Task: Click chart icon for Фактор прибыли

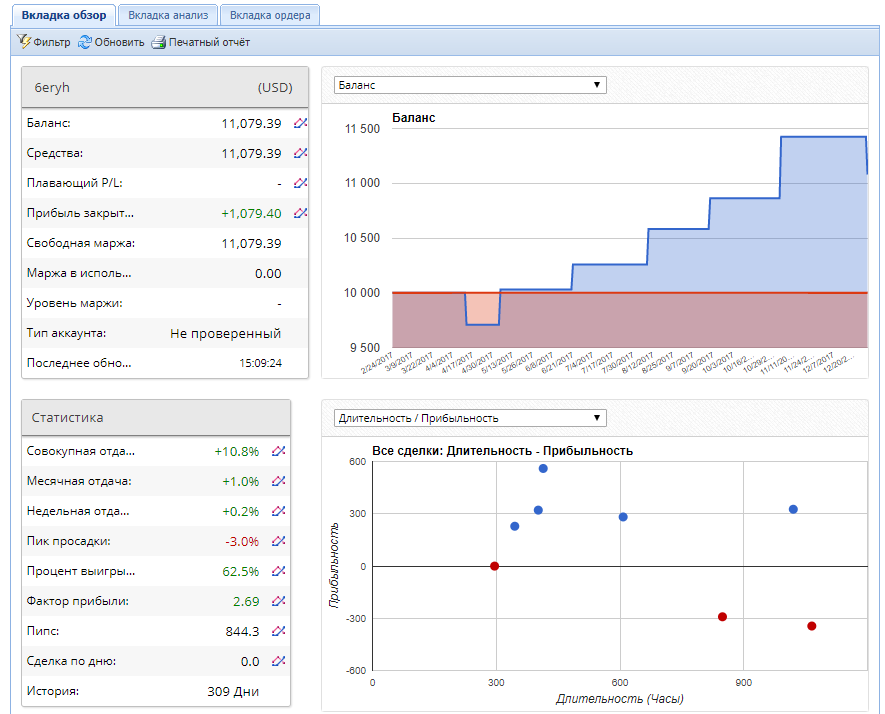Action: tap(278, 601)
